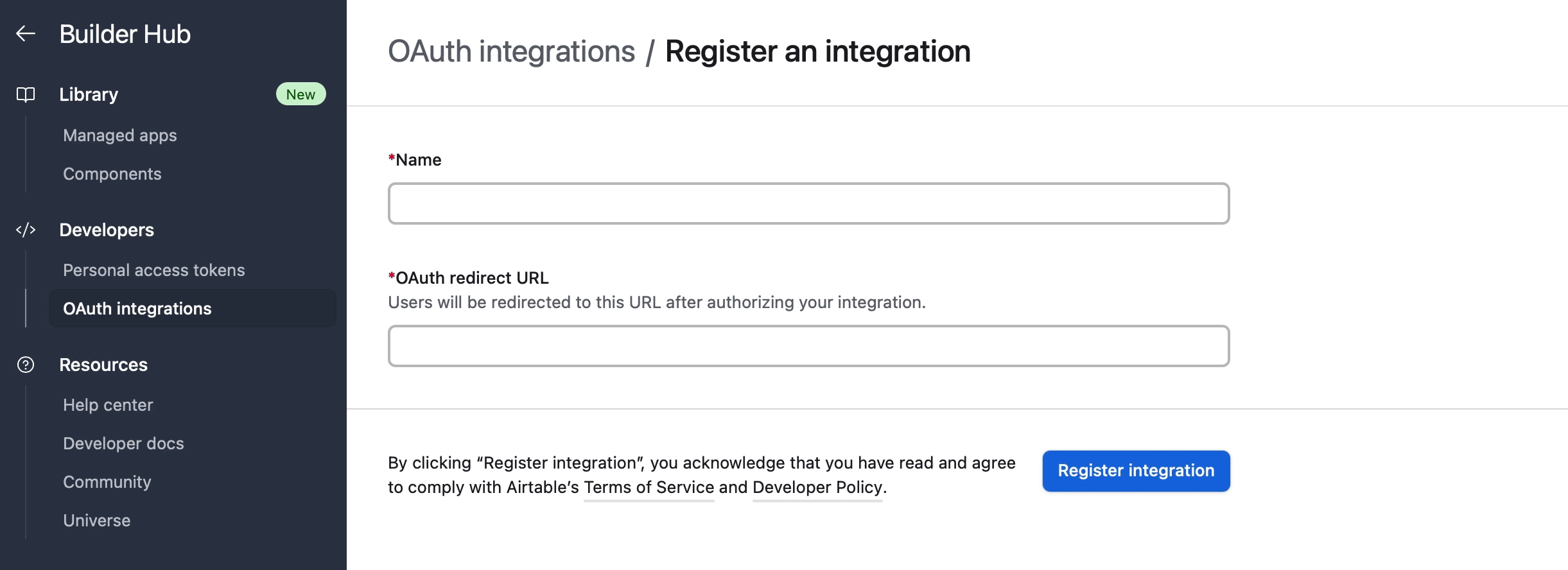
Task: Open the Developer Policy link
Action: pyautogui.click(x=817, y=487)
